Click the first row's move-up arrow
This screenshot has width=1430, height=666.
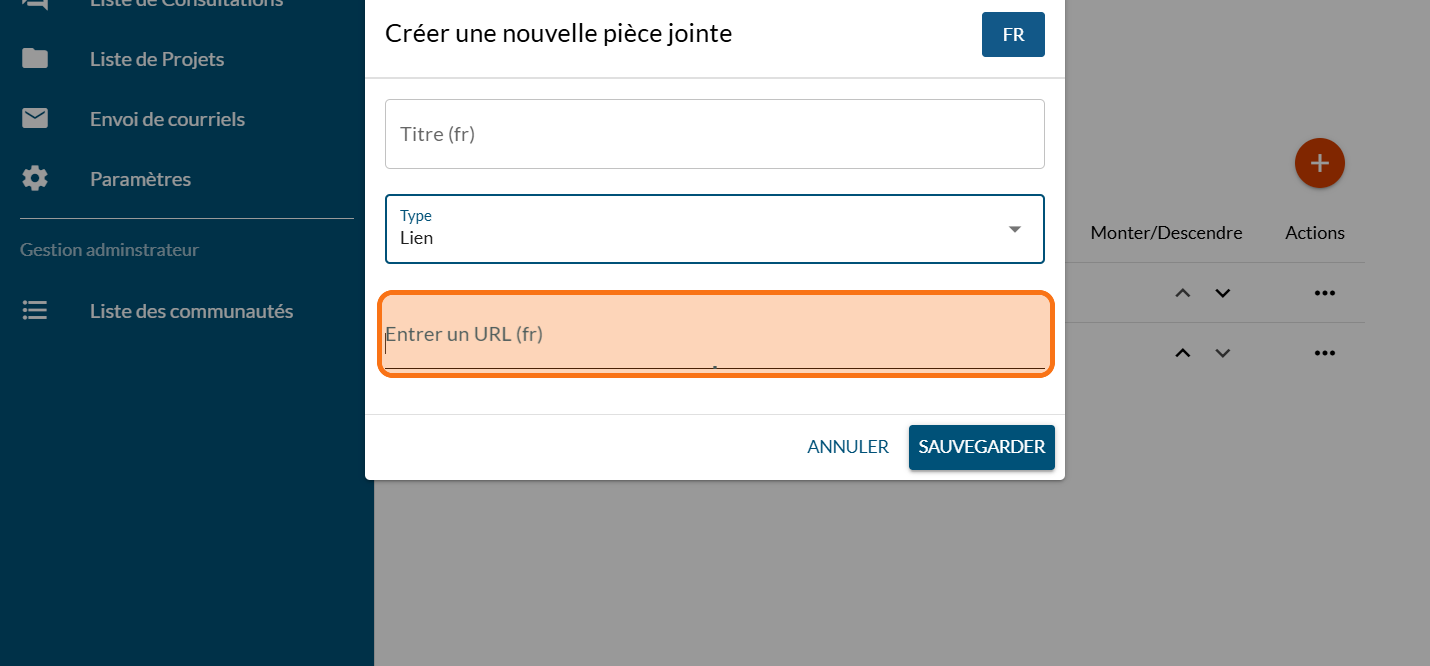(x=1182, y=293)
